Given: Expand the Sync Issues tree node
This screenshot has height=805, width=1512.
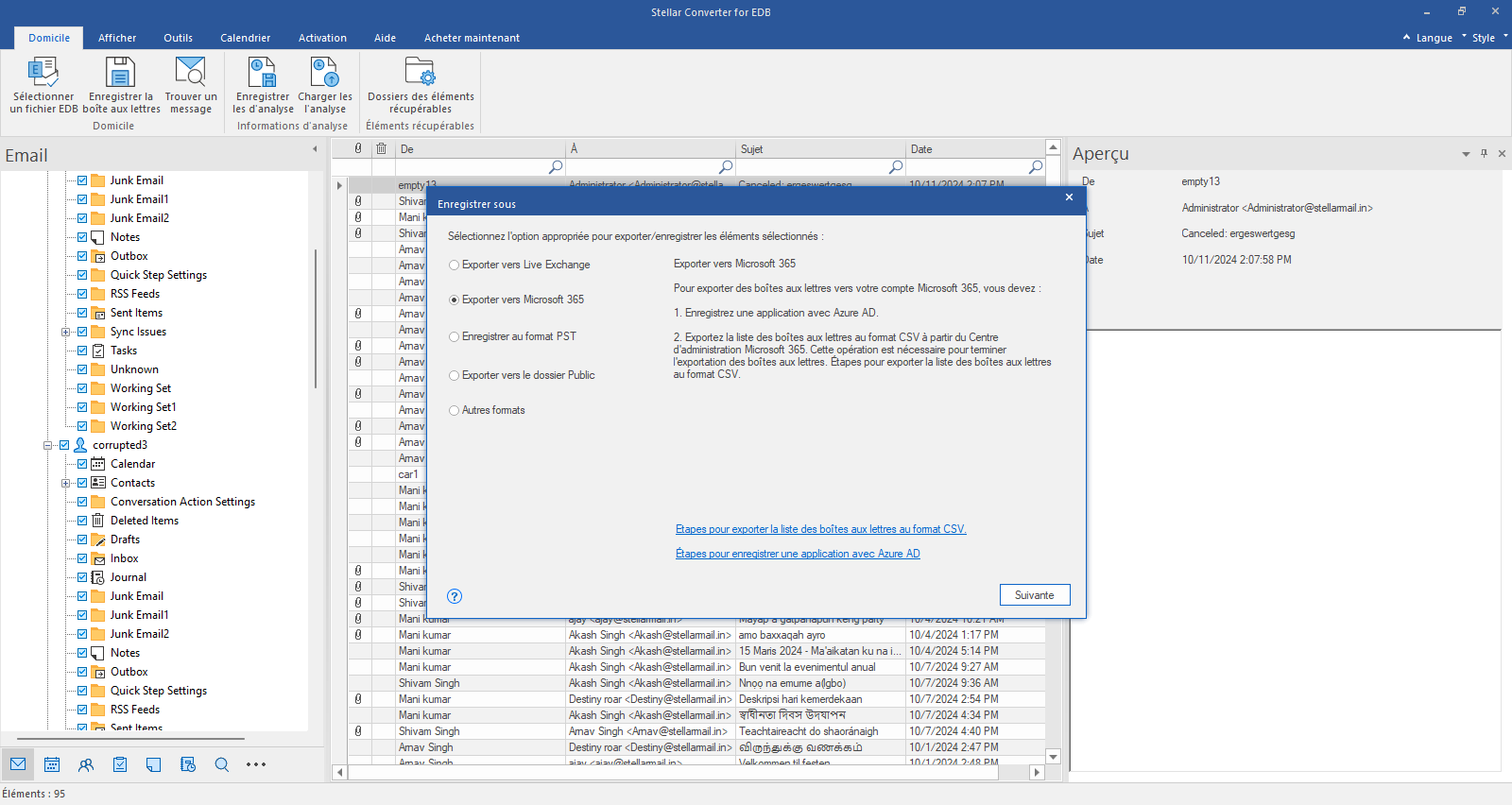Looking at the screenshot, I should tap(65, 332).
